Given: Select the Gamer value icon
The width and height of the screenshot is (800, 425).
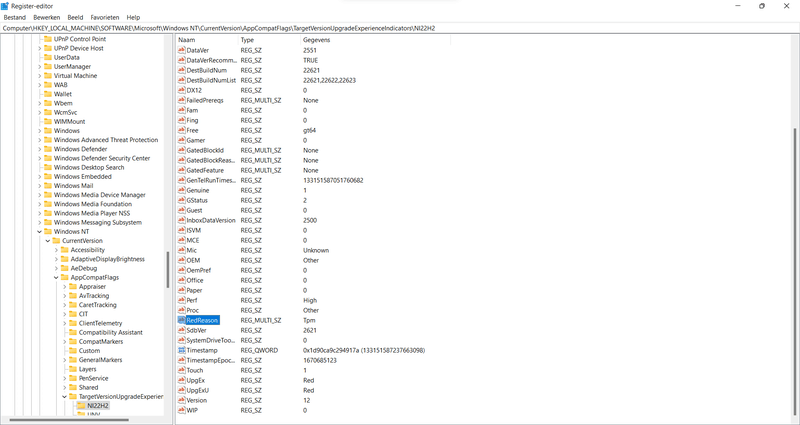Looking at the screenshot, I should (182, 140).
